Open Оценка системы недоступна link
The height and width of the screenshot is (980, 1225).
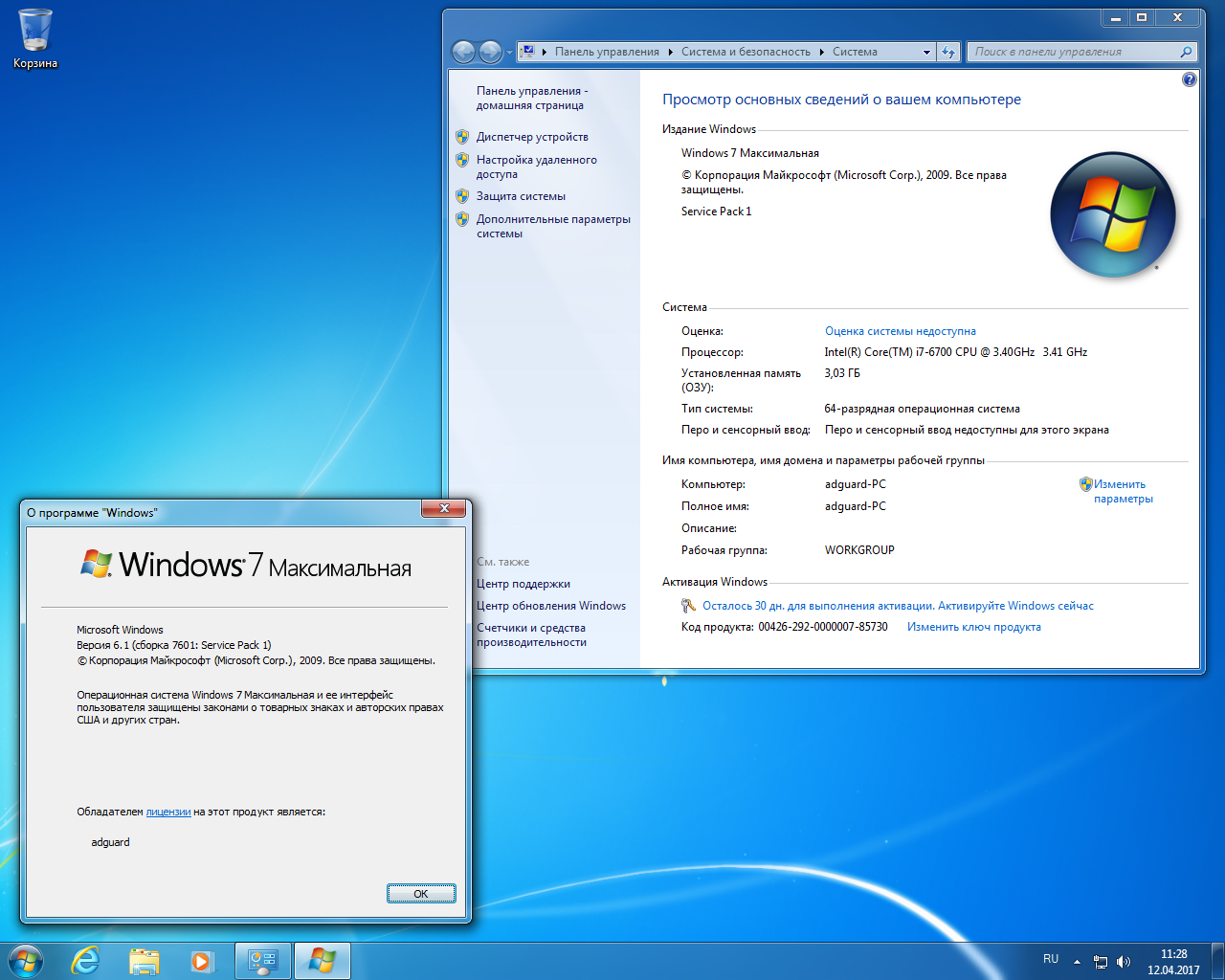point(901,331)
